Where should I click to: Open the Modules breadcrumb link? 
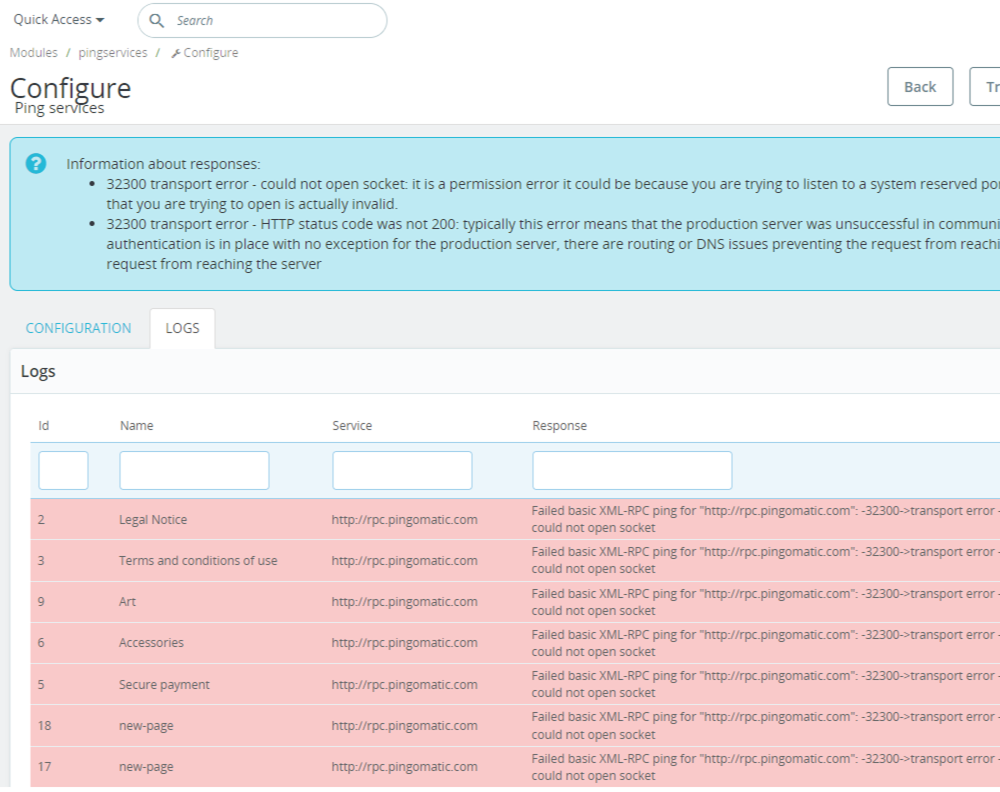point(33,52)
